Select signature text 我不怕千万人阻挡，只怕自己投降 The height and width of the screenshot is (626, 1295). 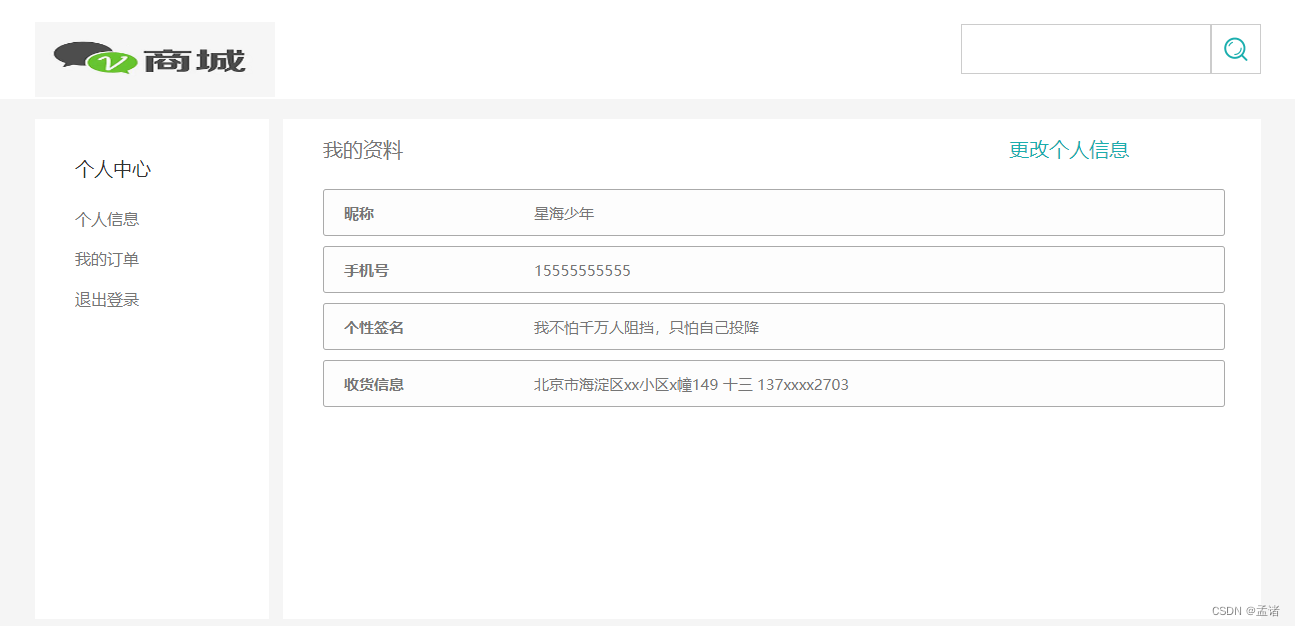[x=647, y=327]
